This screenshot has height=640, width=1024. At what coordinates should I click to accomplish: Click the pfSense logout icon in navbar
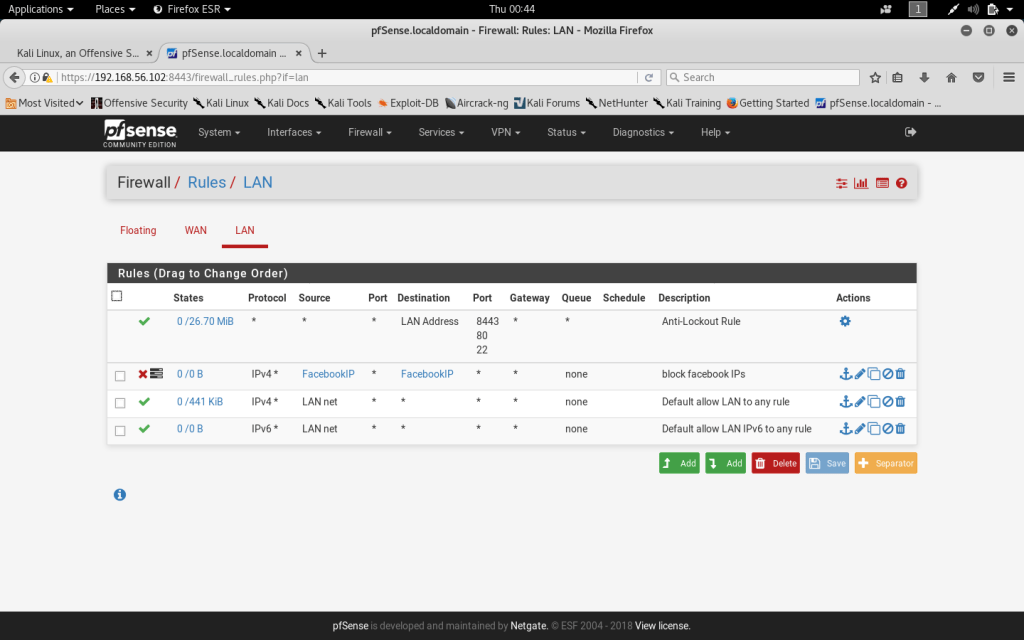coord(910,132)
